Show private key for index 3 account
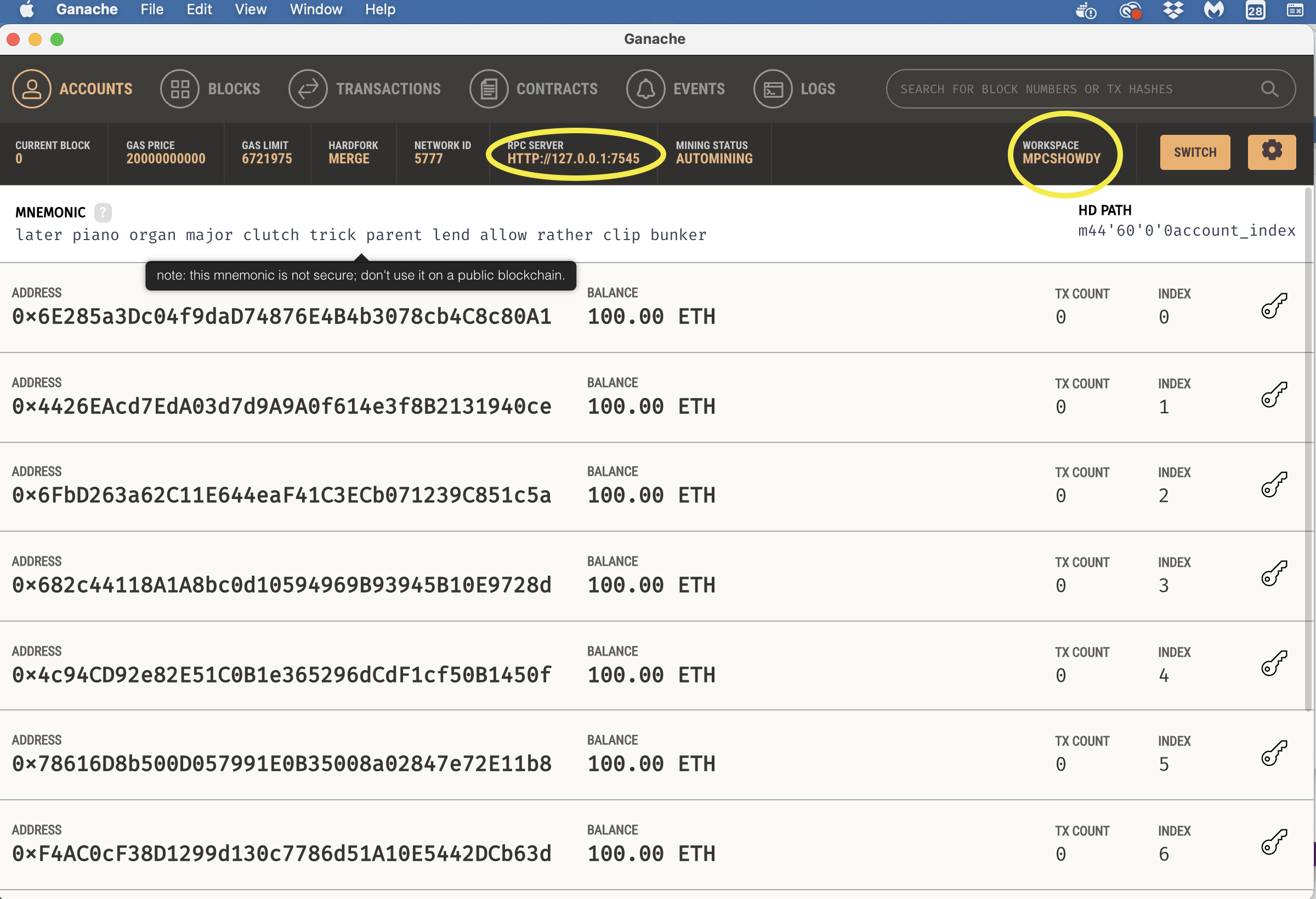The width and height of the screenshot is (1316, 899). tap(1274, 573)
